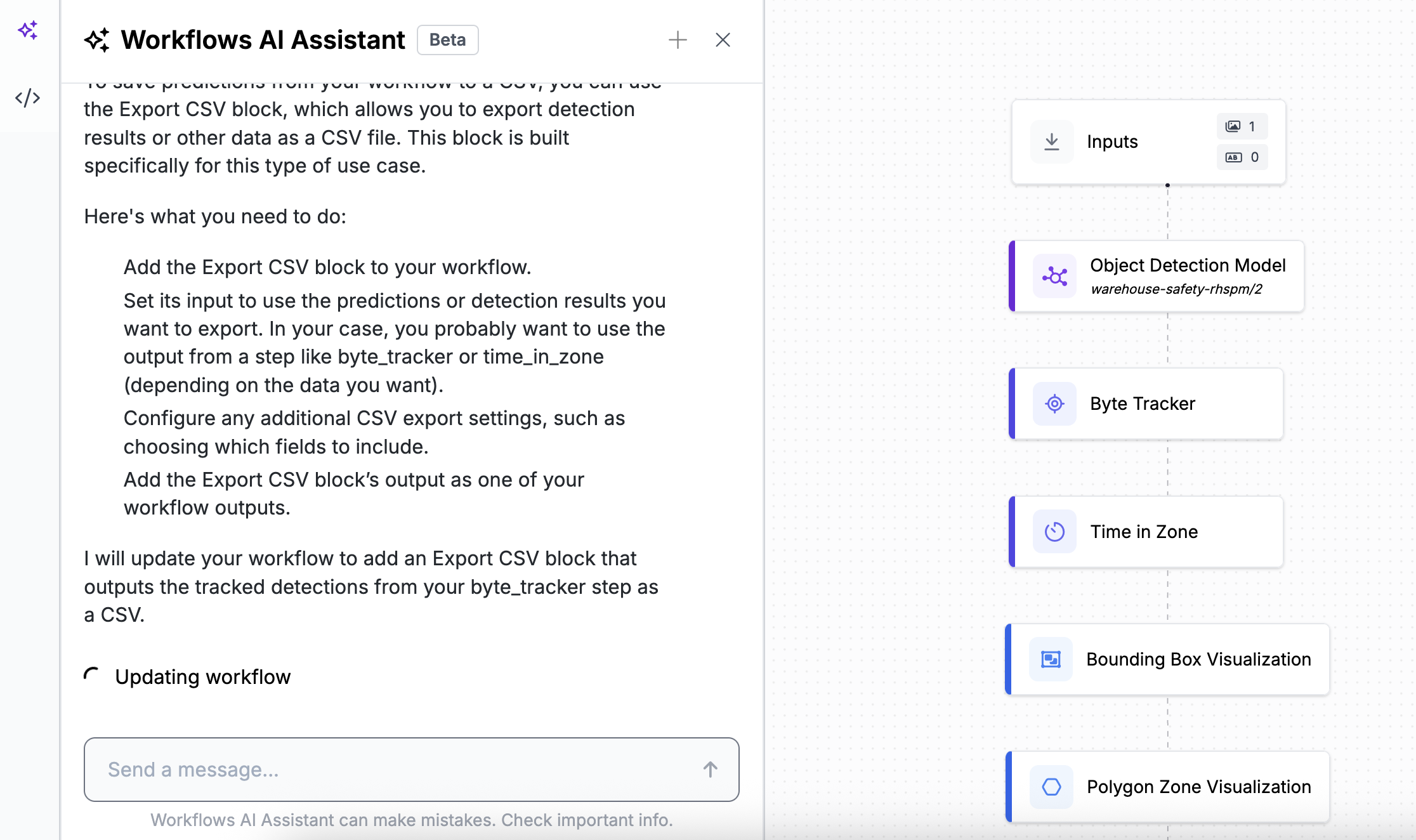Open the code view sidebar icon
Screen dimensions: 1416x840
(x=28, y=98)
